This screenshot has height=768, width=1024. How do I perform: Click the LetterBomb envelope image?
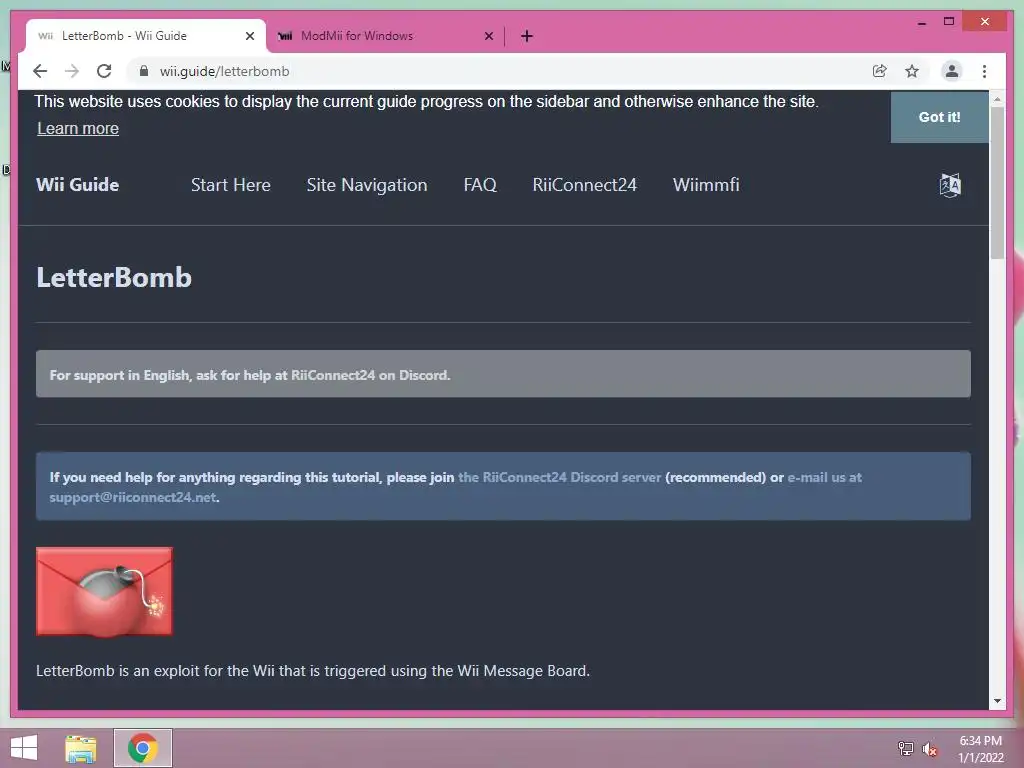pos(104,592)
